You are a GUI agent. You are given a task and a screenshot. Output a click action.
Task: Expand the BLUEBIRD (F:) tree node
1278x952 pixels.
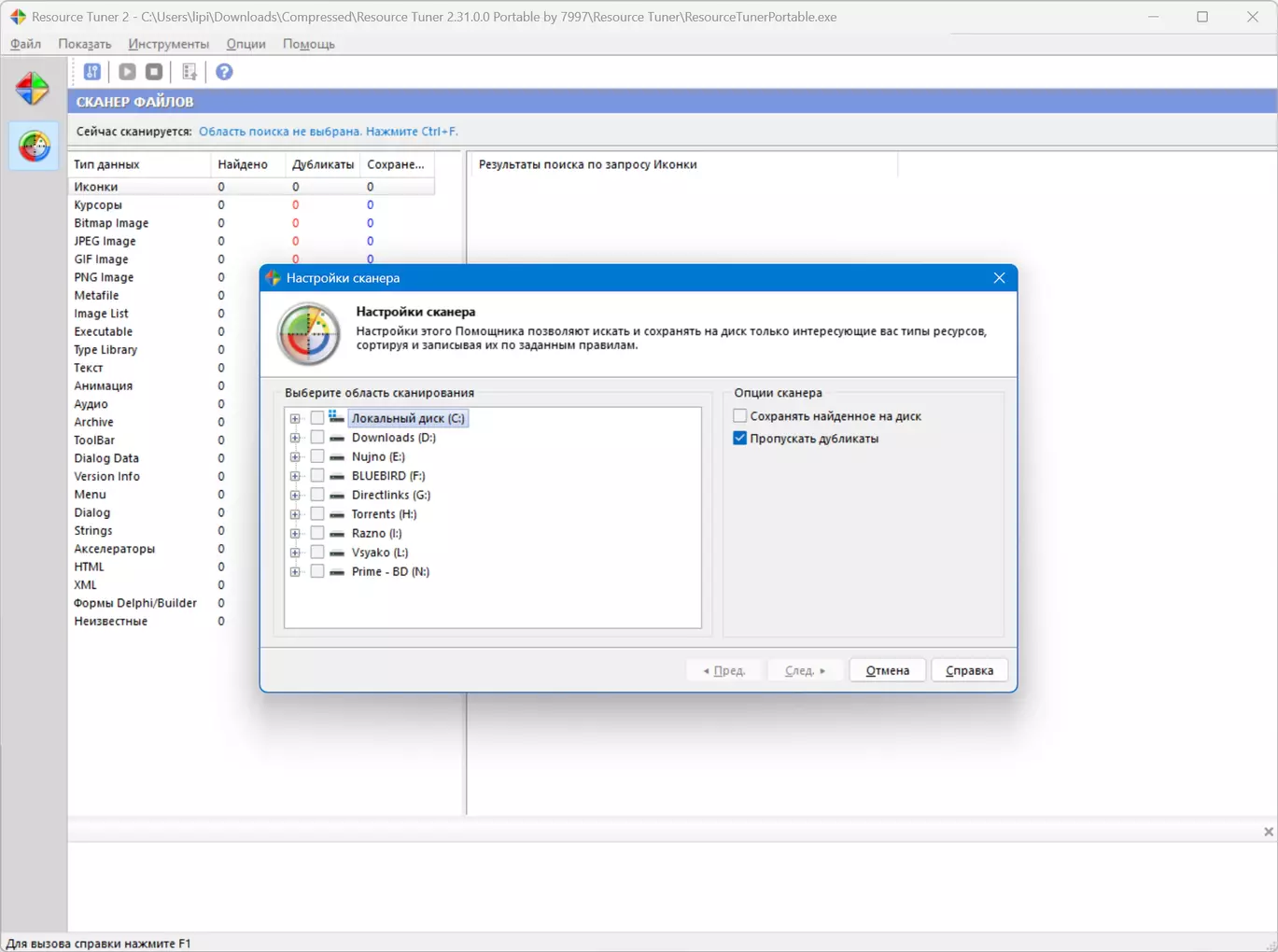295,476
